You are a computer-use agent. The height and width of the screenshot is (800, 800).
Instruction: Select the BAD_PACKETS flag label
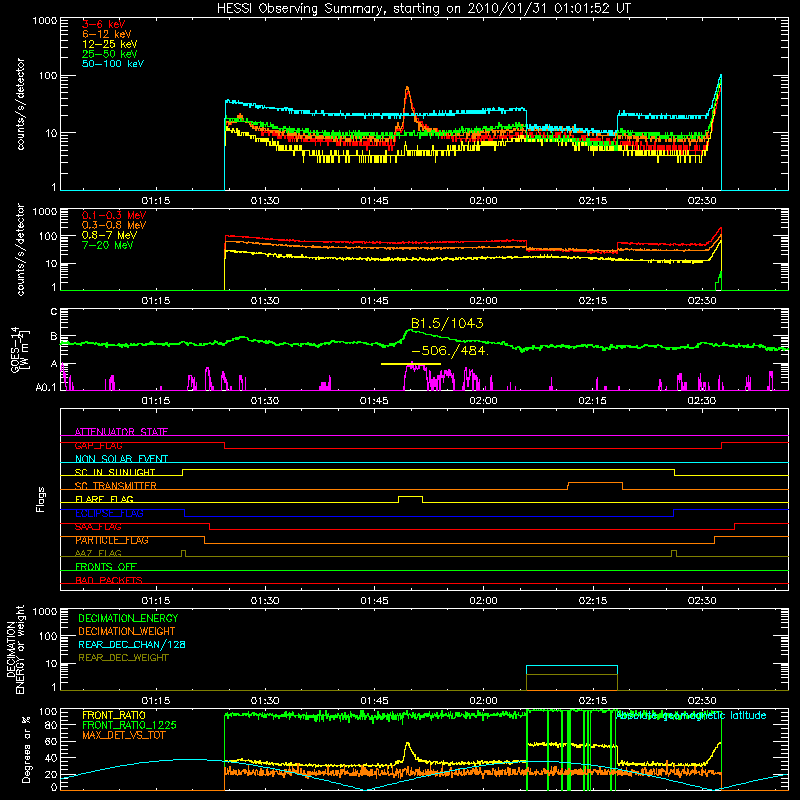click(x=109, y=580)
